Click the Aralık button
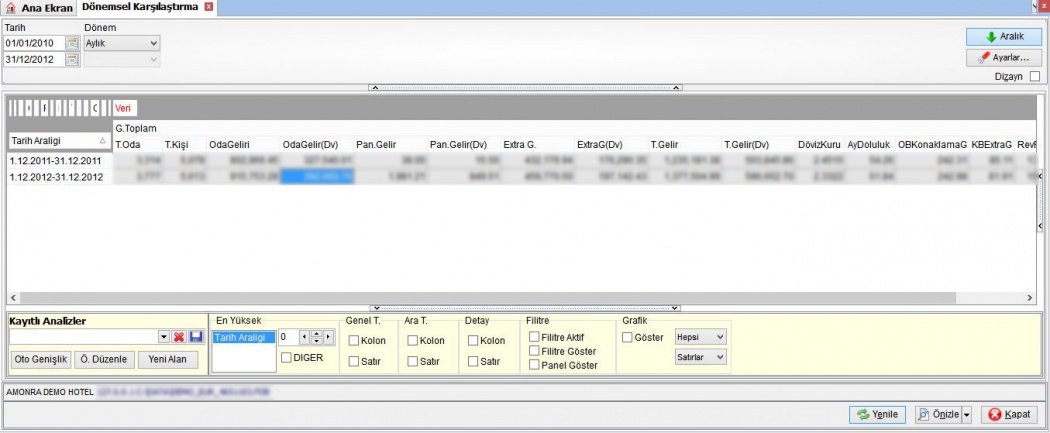 (1004, 37)
